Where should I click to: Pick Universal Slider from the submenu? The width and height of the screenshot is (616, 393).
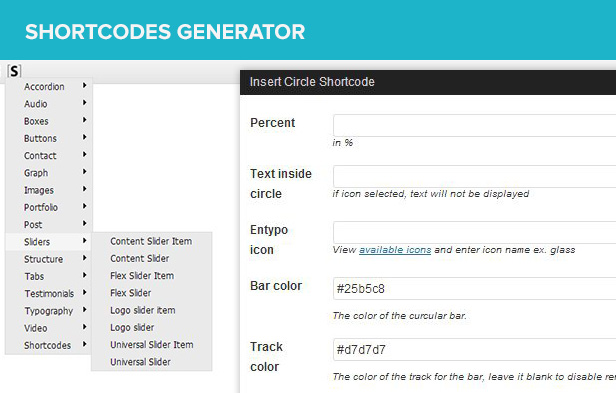[140, 362]
